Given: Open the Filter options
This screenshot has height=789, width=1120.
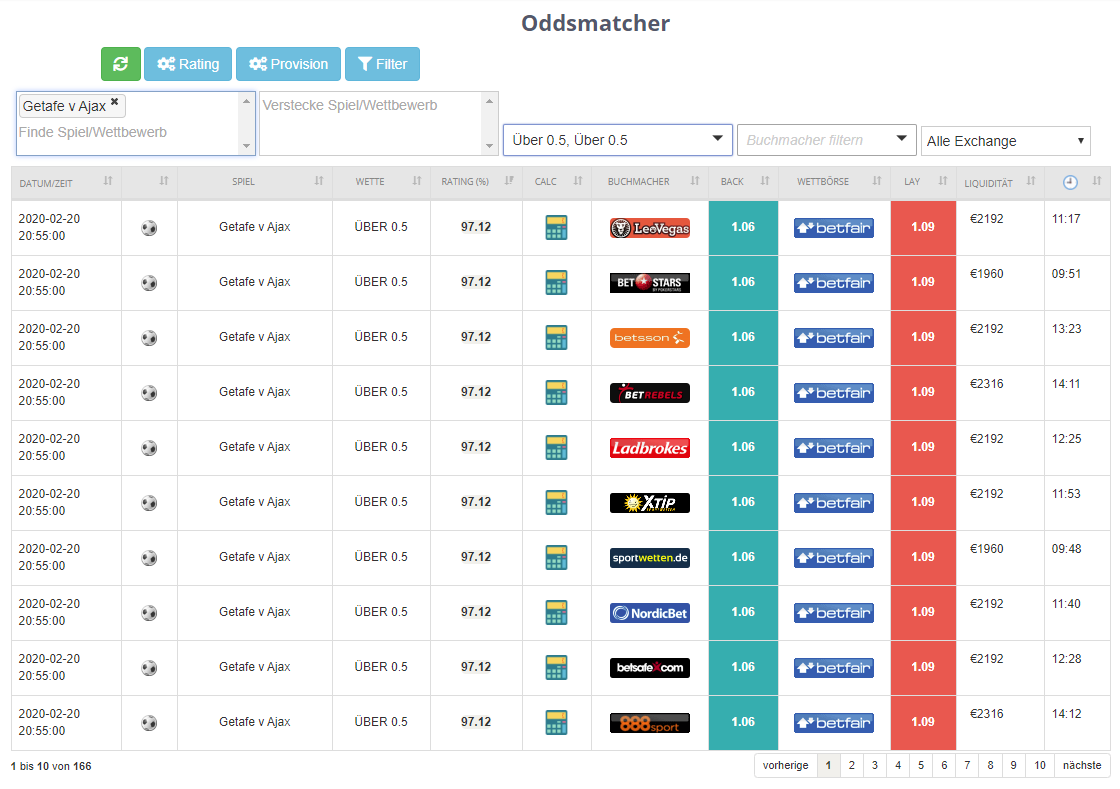Looking at the screenshot, I should [382, 64].
